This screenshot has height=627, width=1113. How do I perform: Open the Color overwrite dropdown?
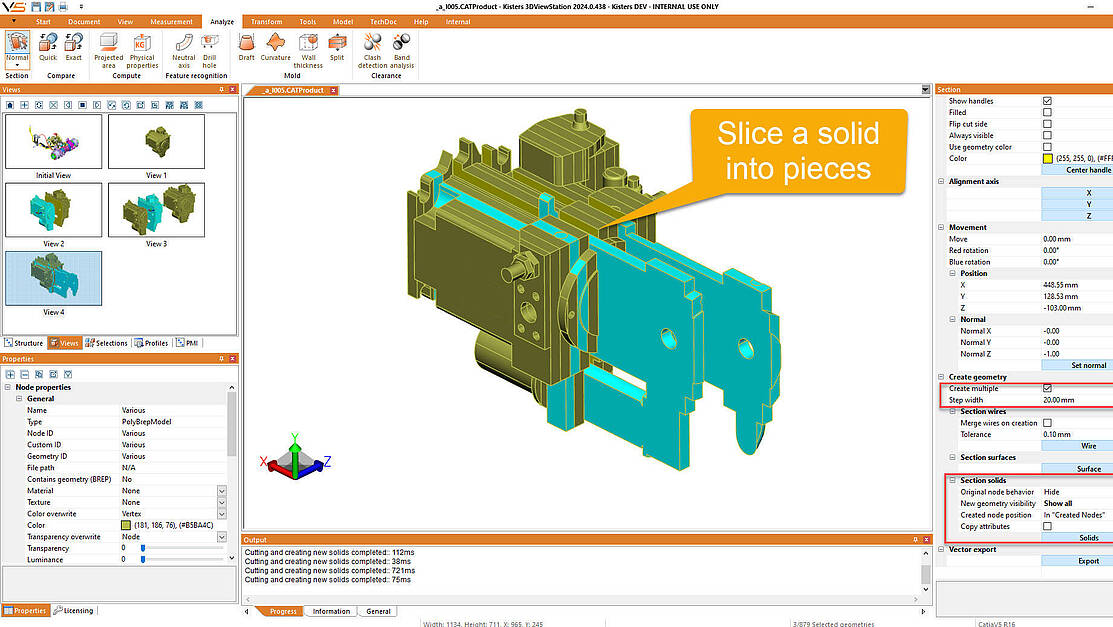pyautogui.click(x=221, y=513)
